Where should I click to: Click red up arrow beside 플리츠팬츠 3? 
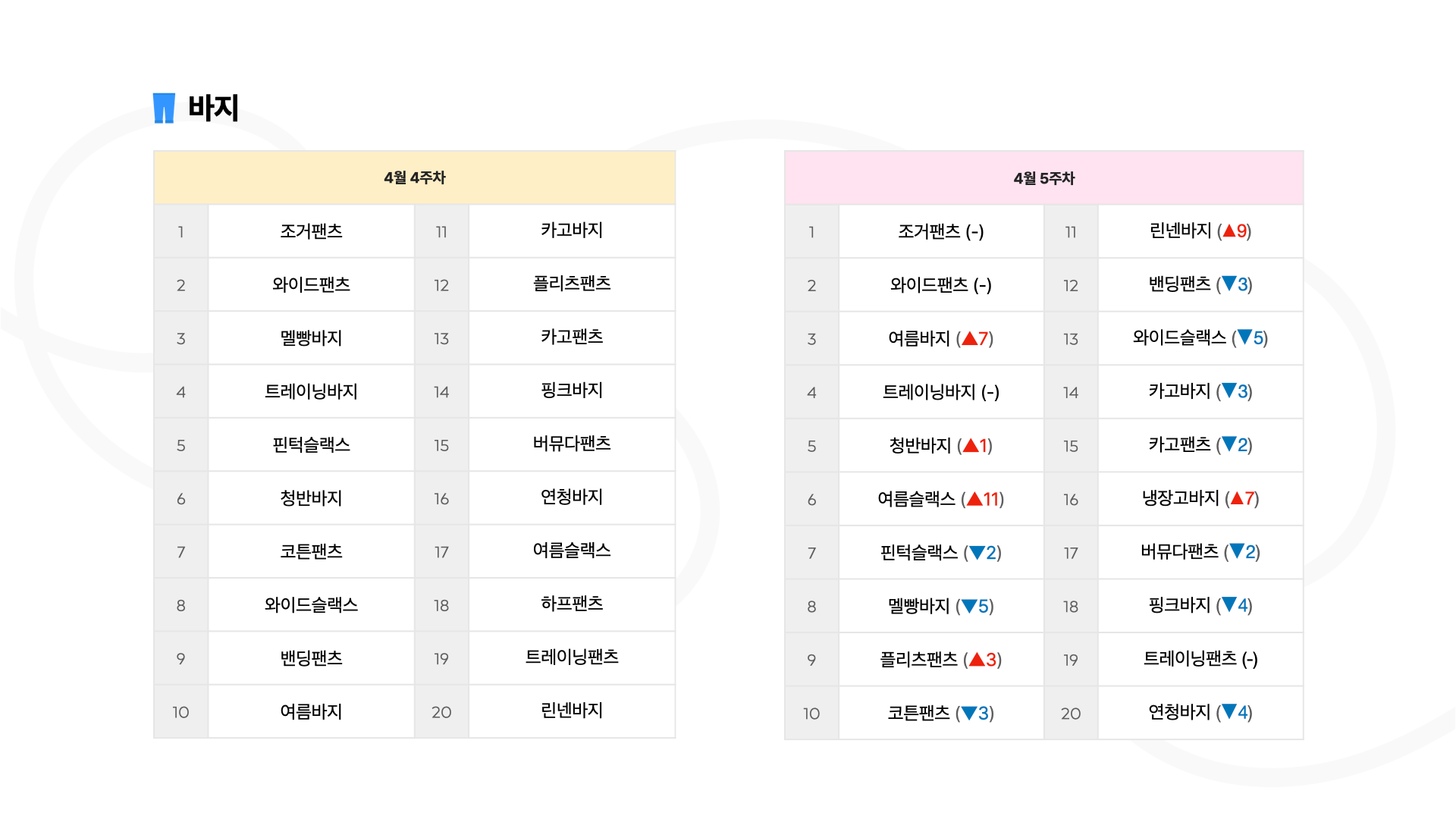(x=977, y=660)
